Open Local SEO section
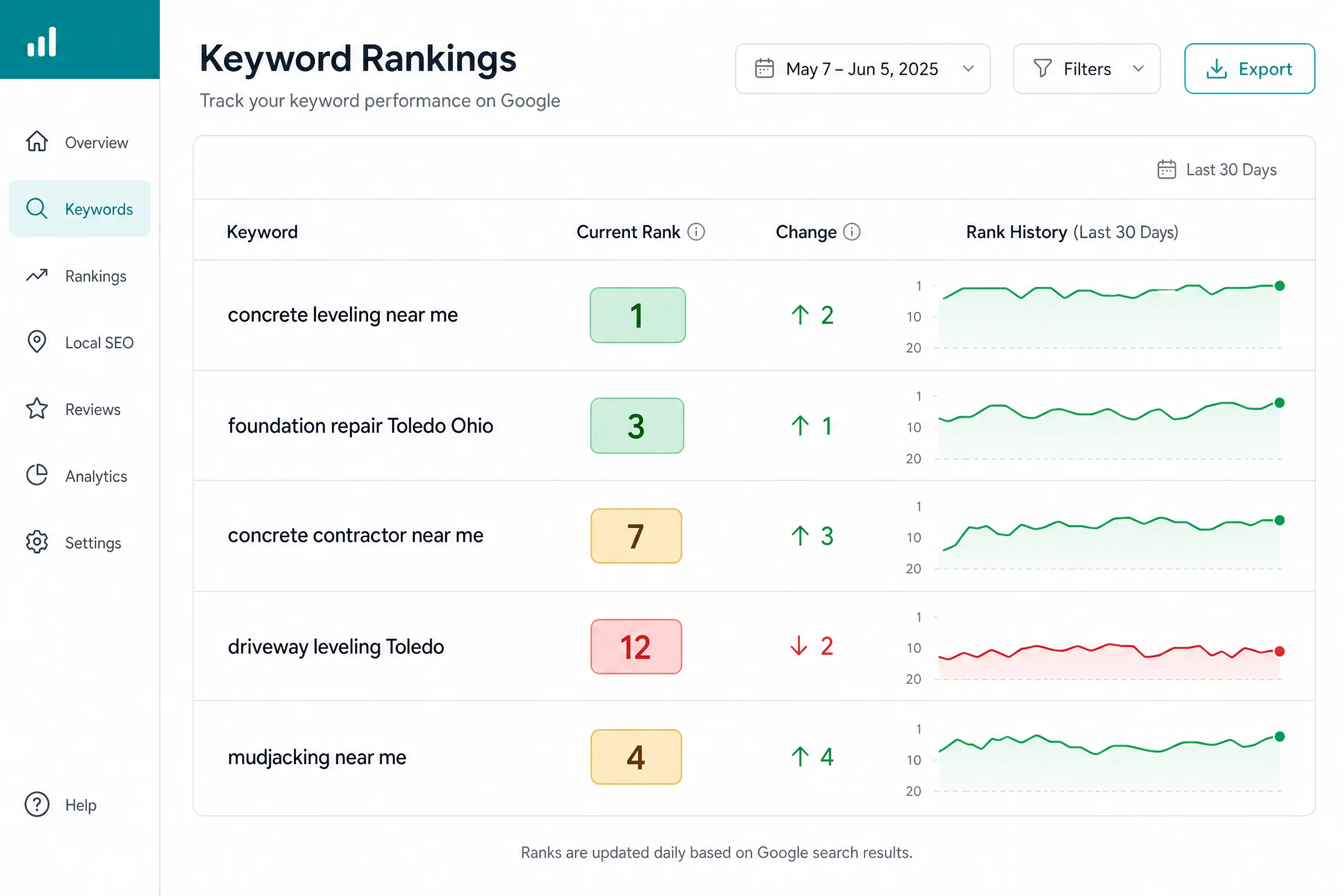Image resolution: width=1344 pixels, height=896 pixels. (79, 342)
